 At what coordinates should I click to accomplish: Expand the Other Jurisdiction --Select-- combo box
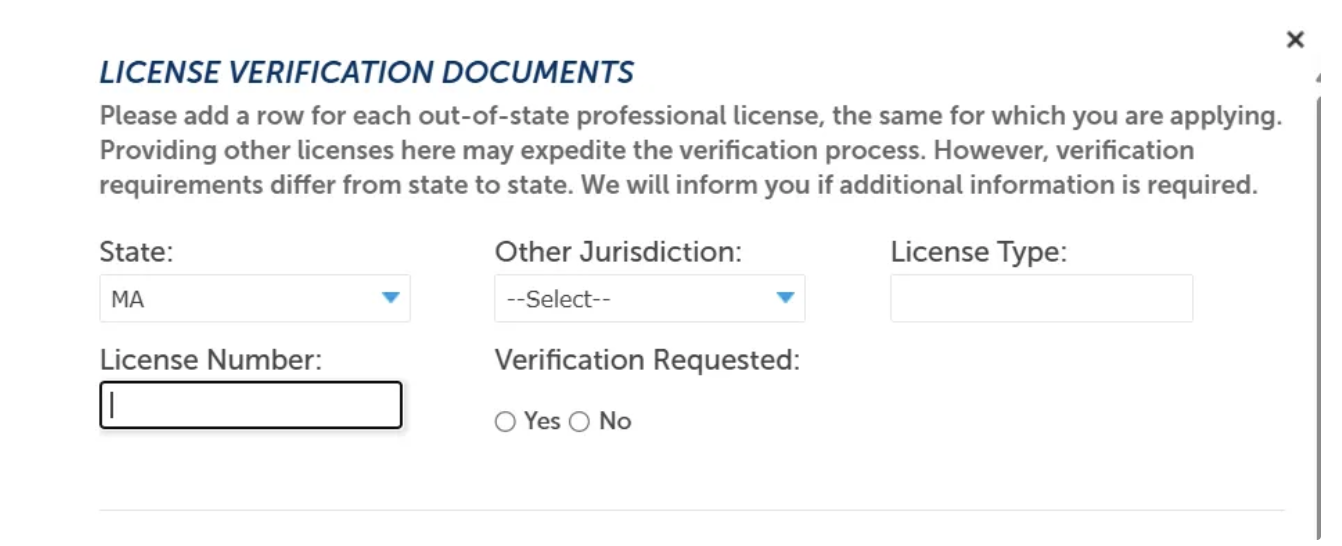650,298
